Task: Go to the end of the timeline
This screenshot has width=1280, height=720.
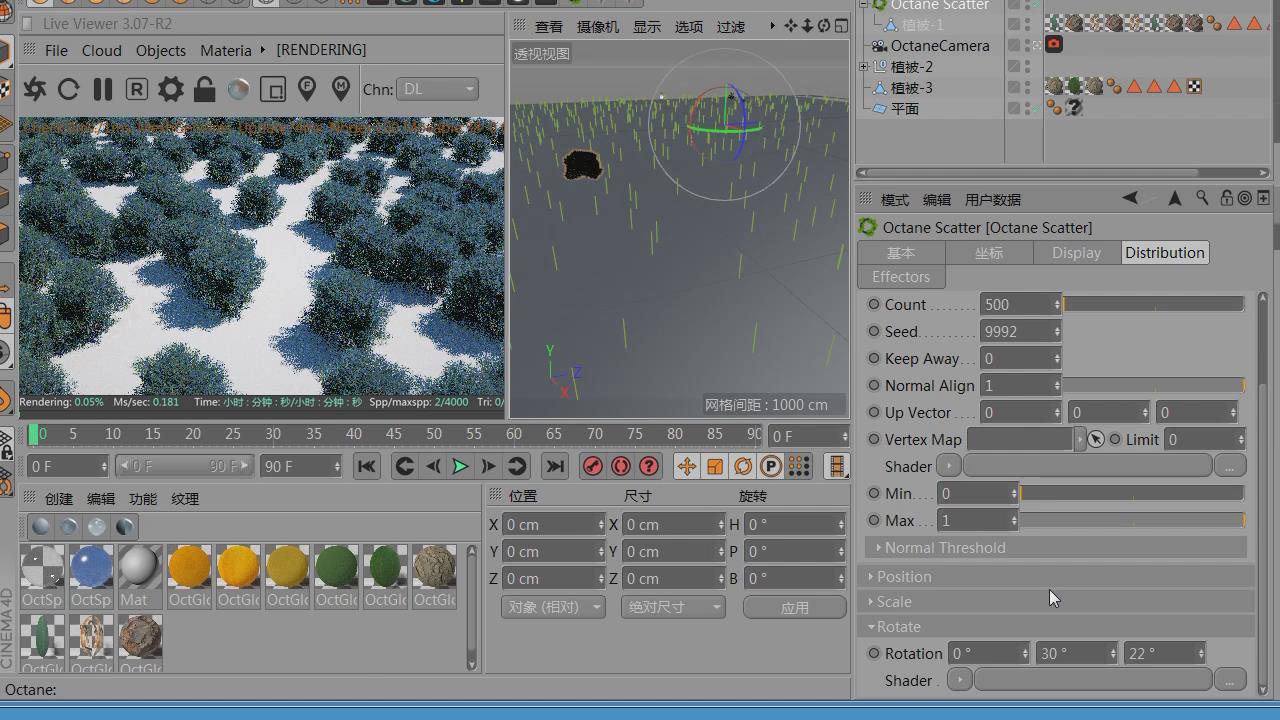Action: point(555,466)
